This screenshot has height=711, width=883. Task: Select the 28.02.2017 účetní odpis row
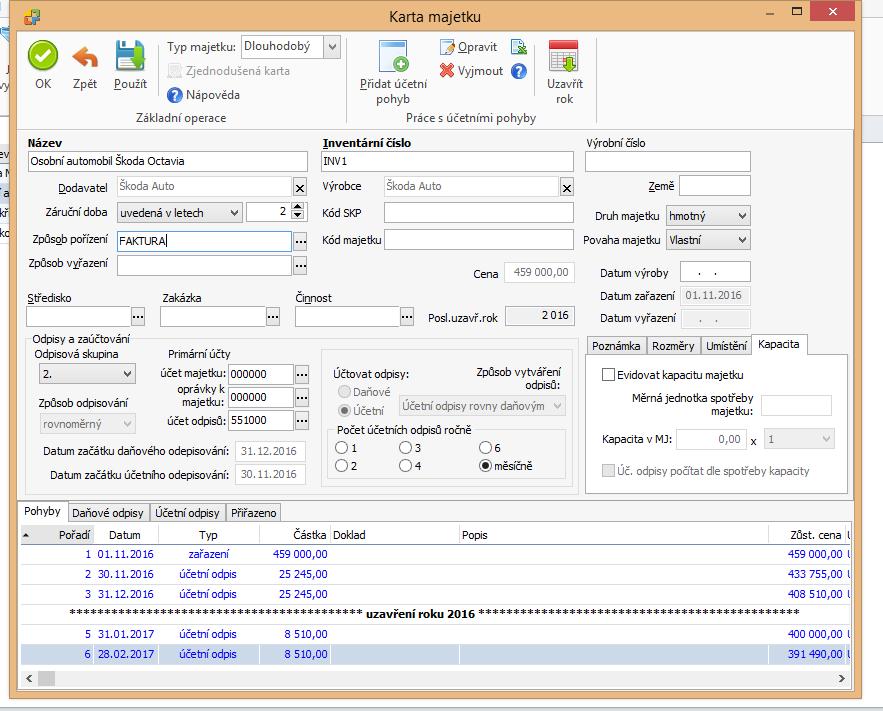435,654
